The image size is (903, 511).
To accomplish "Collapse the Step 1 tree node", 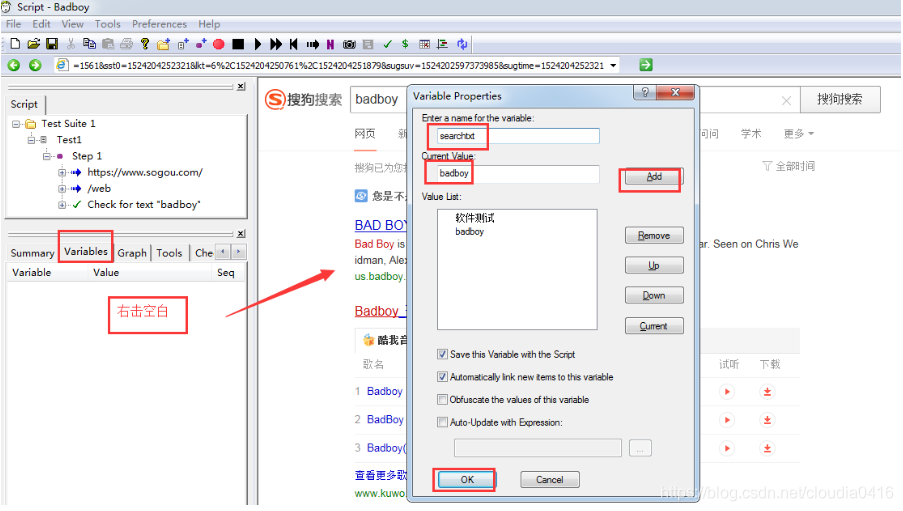I will [x=46, y=156].
